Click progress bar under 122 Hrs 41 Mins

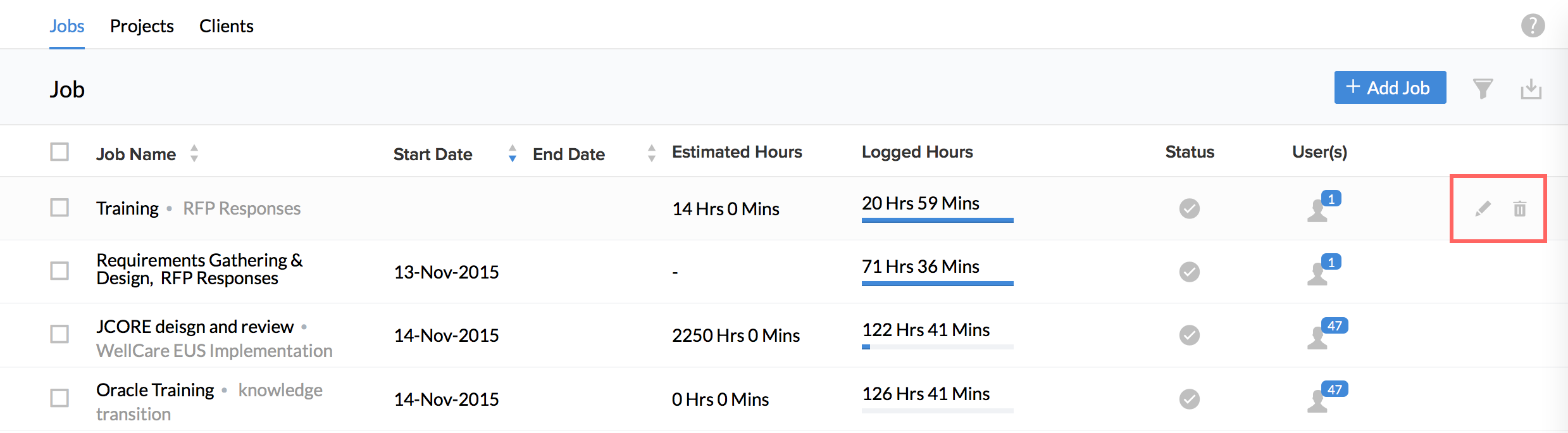(x=937, y=347)
